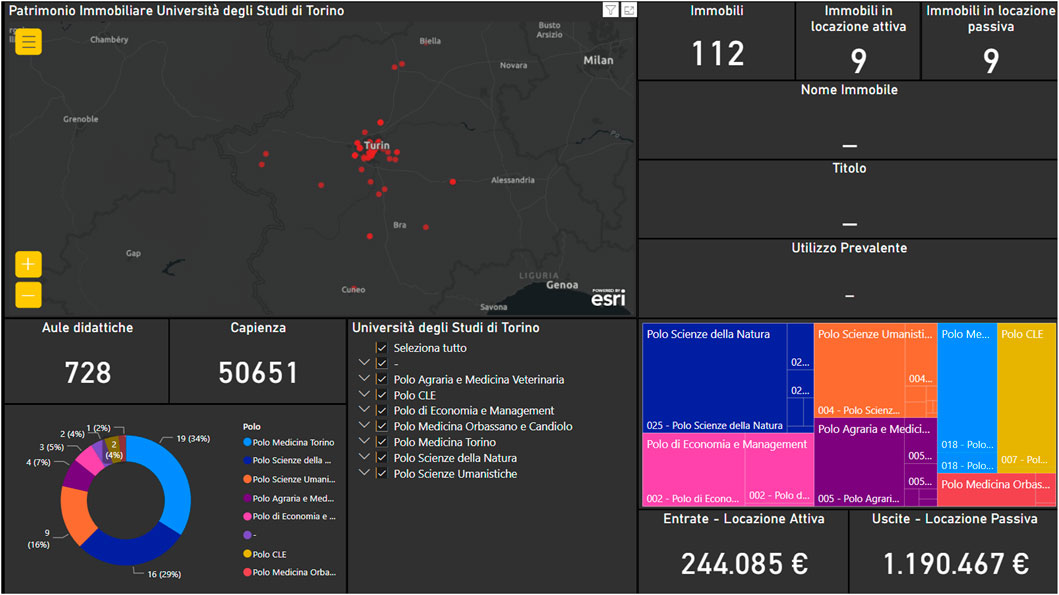Expand the dash entry chevron in slicer
1059x595 pixels.
(x=364, y=363)
